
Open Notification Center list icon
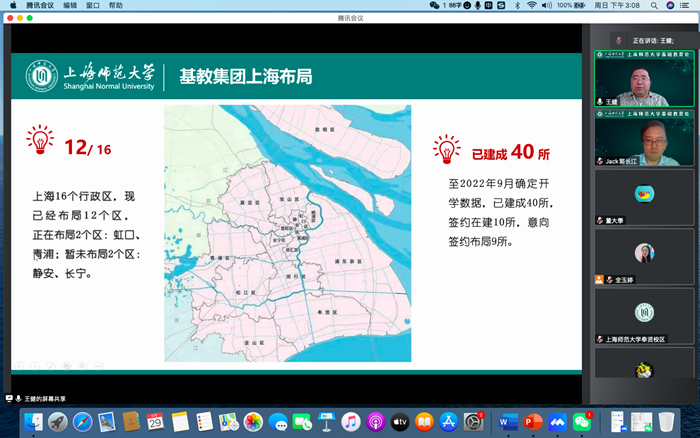coord(684,5)
